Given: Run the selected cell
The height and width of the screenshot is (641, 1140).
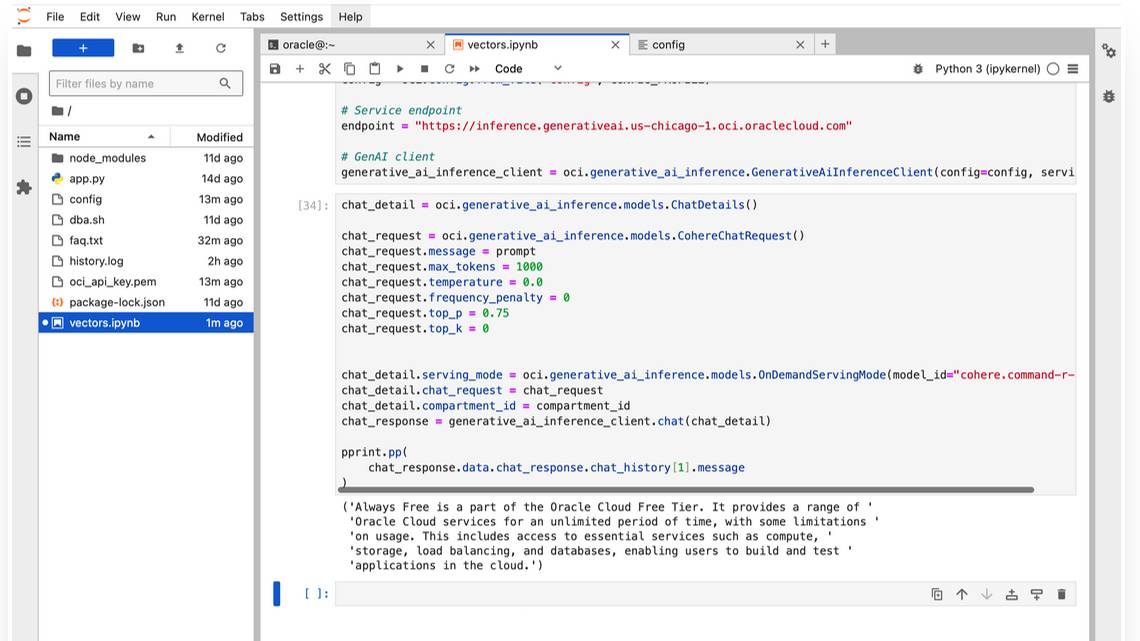Looking at the screenshot, I should [x=400, y=68].
